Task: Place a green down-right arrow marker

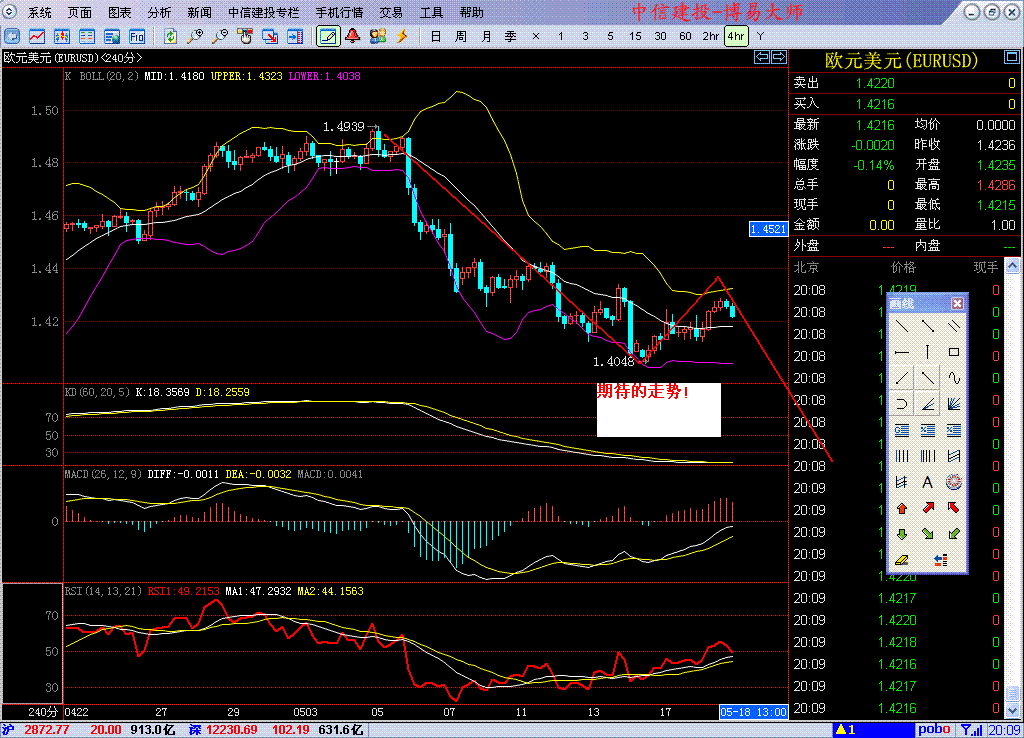Action: [x=927, y=534]
